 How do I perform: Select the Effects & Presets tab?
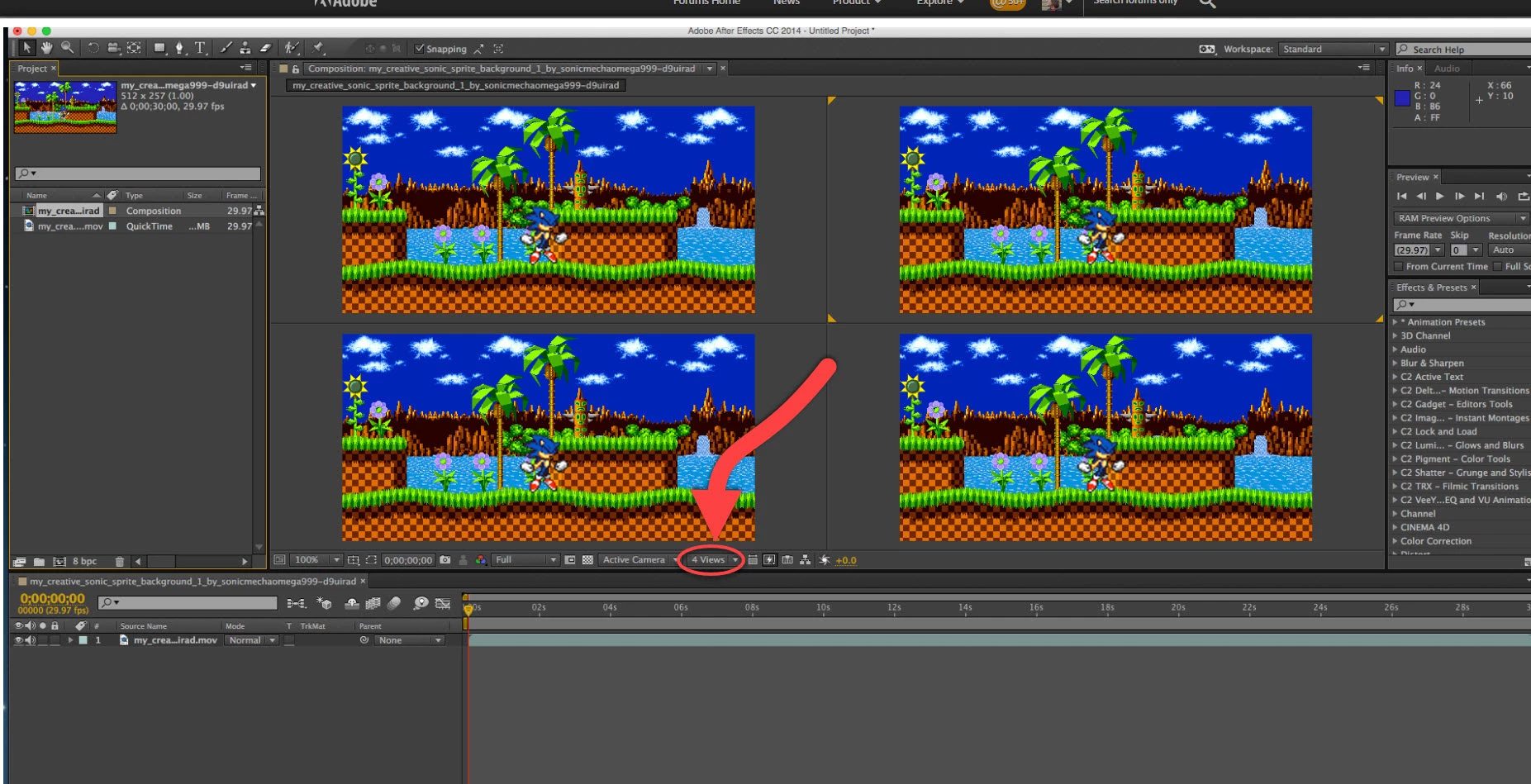click(1432, 287)
